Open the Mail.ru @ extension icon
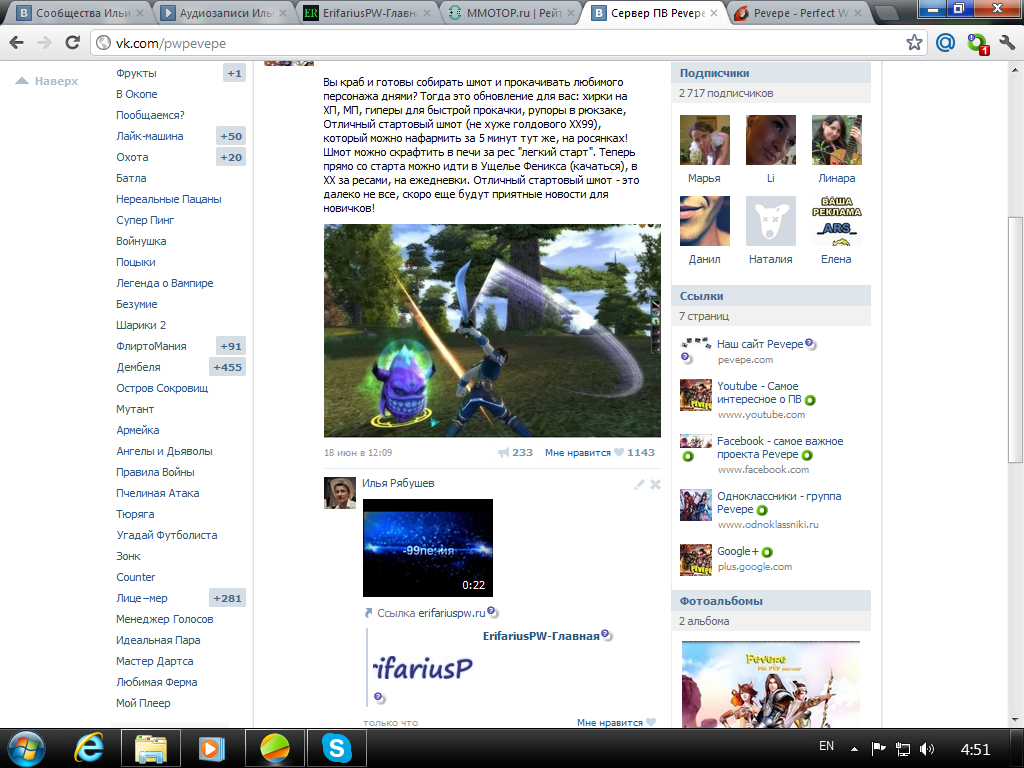Screen dimensions: 1024x768 pyautogui.click(x=945, y=43)
